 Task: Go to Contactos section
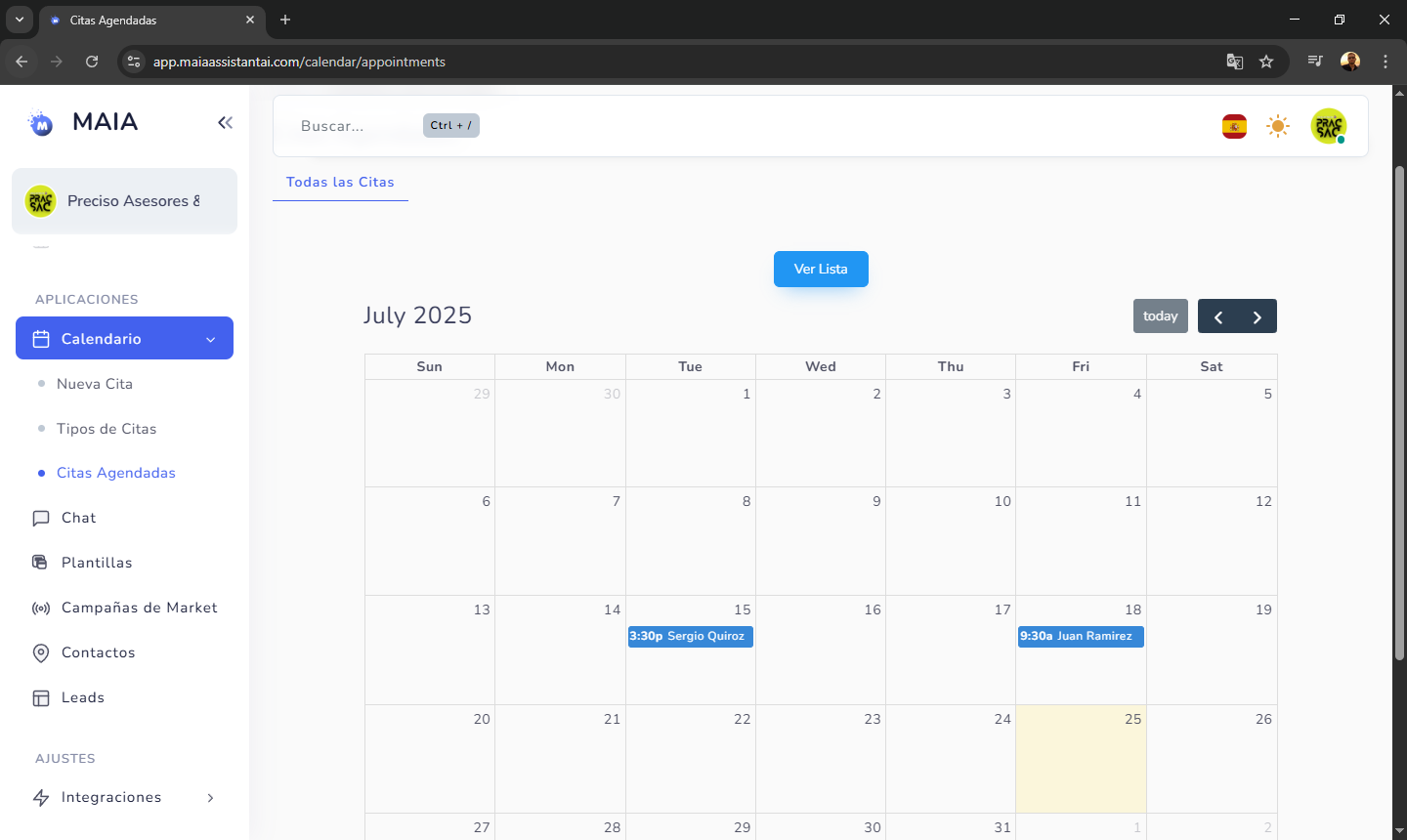point(98,652)
